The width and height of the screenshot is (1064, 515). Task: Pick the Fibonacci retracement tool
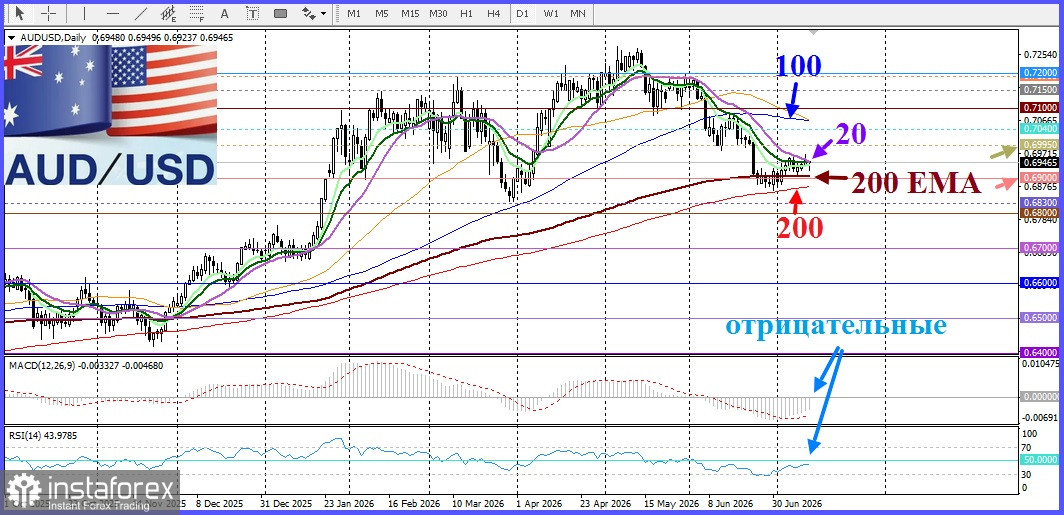click(x=197, y=13)
